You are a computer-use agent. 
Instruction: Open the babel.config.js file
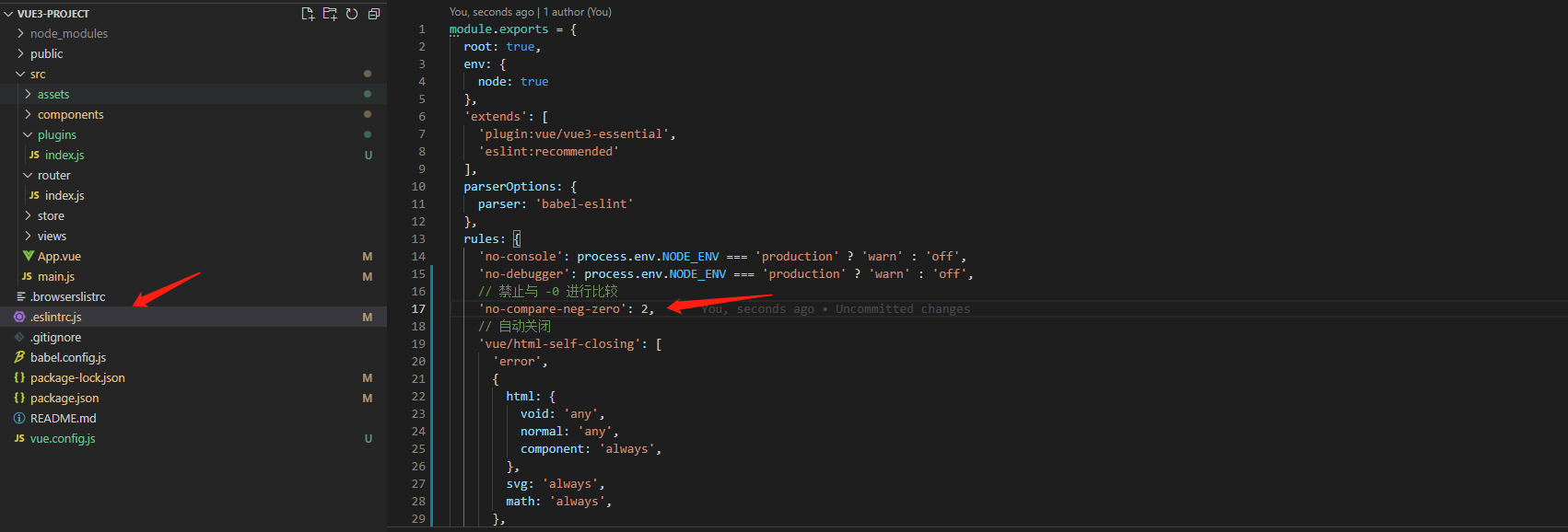(x=193, y=357)
